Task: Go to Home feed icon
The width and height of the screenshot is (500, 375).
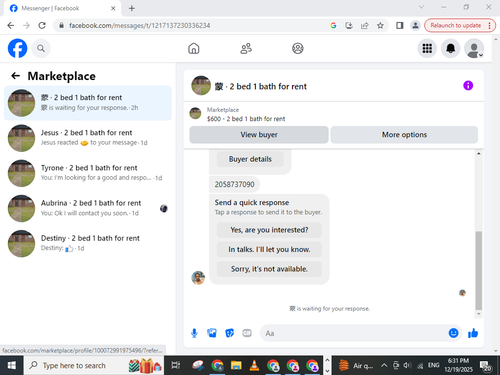Action: point(194,49)
